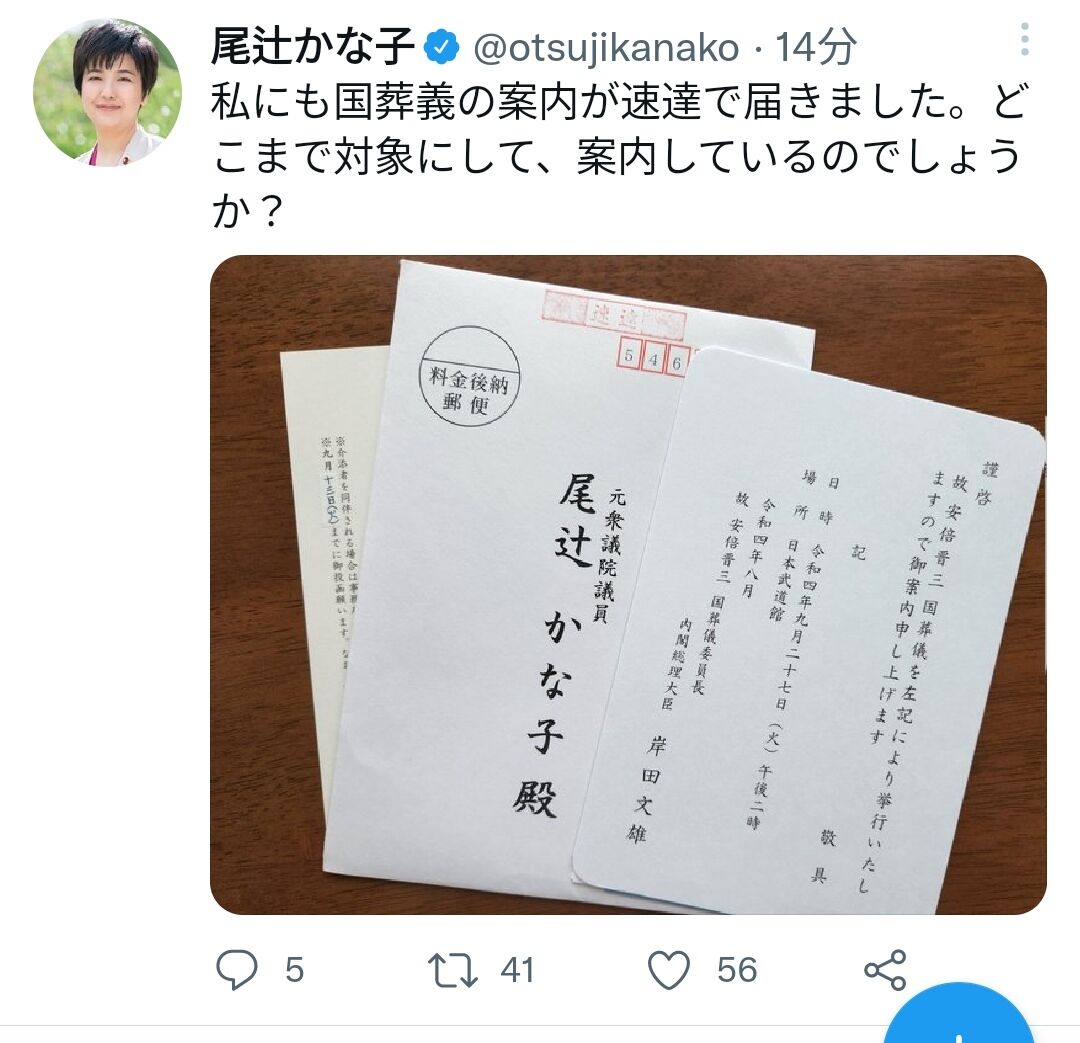Tap the retweet count 41
The width and height of the screenshot is (1080, 1043).
tap(517, 970)
